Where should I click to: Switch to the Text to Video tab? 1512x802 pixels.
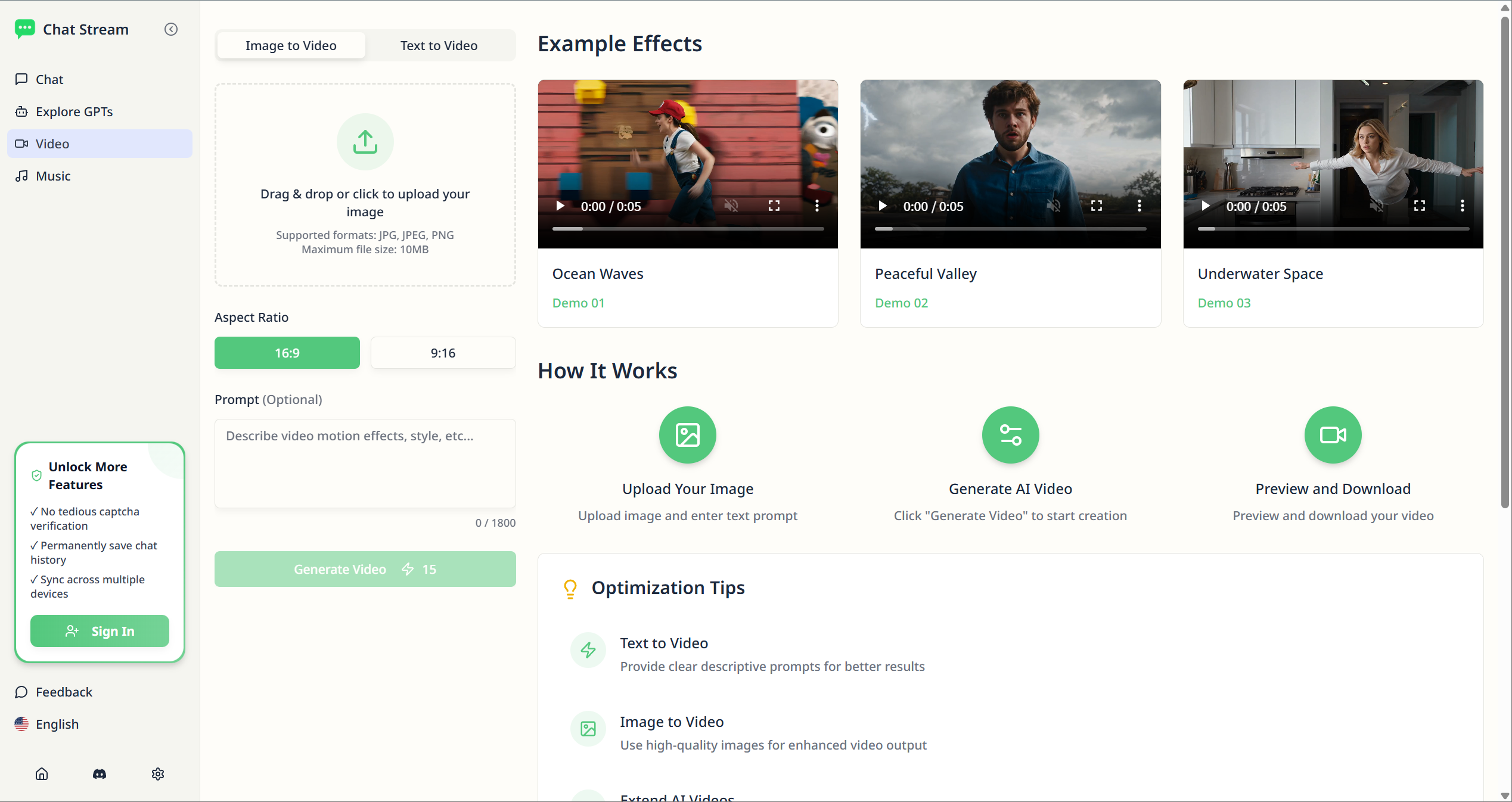click(x=439, y=45)
